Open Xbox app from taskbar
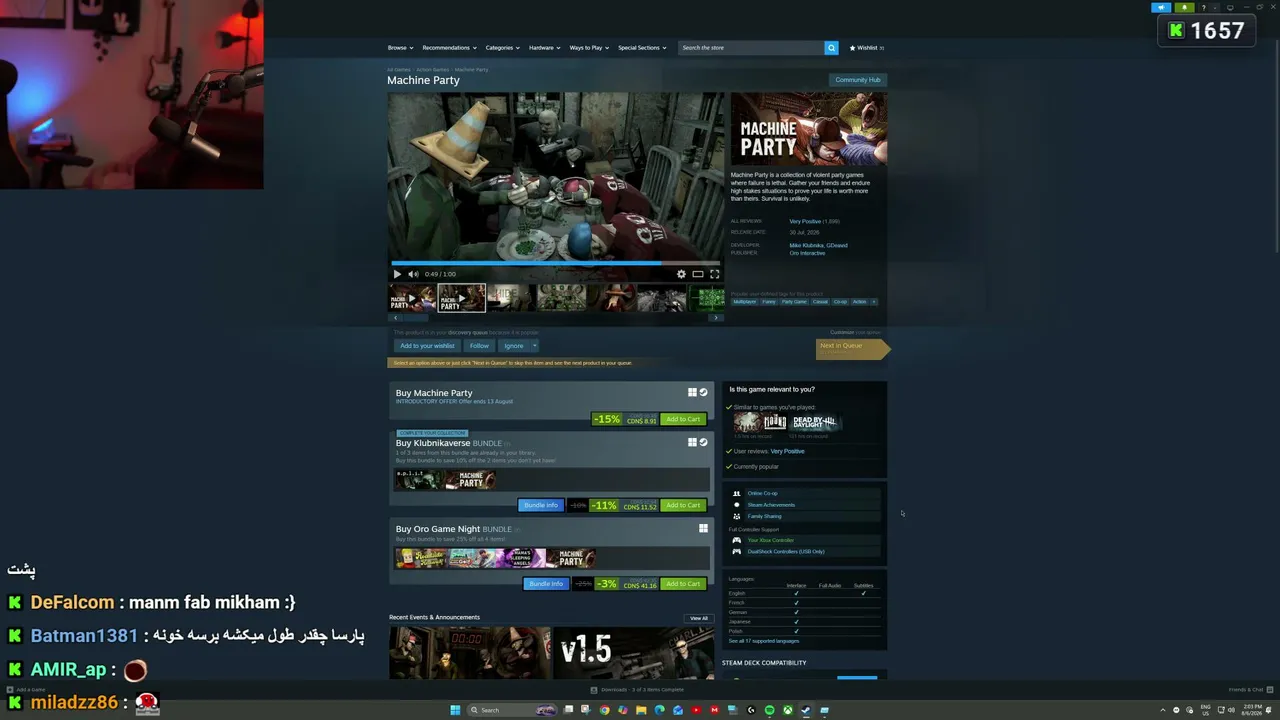The width and height of the screenshot is (1280, 720). tap(788, 710)
